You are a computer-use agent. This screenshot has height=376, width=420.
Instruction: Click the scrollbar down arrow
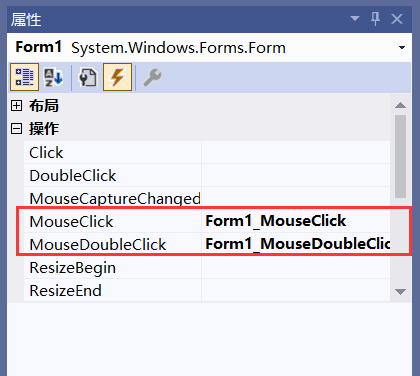(400, 292)
